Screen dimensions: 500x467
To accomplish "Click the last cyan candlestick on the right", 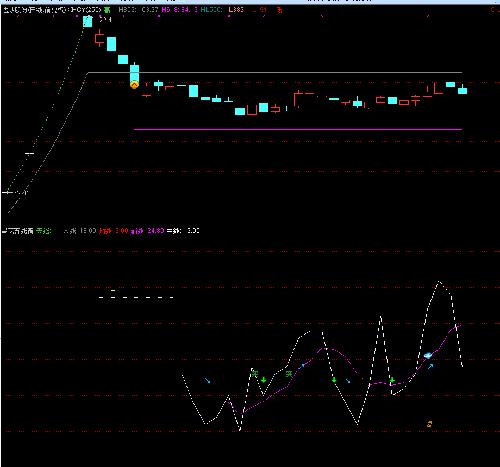I will 462,90.
